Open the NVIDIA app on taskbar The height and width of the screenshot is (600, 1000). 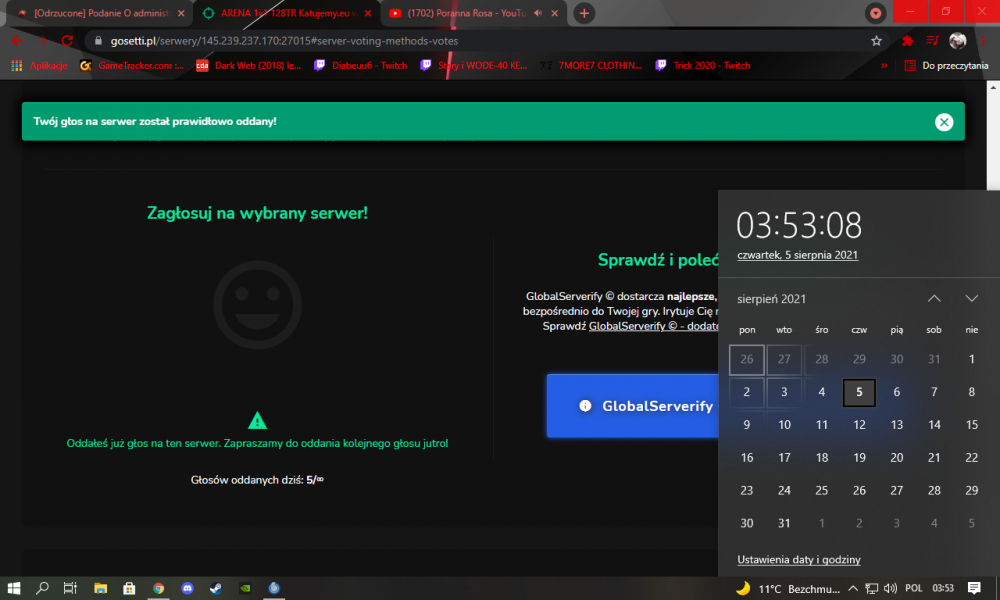pos(246,588)
